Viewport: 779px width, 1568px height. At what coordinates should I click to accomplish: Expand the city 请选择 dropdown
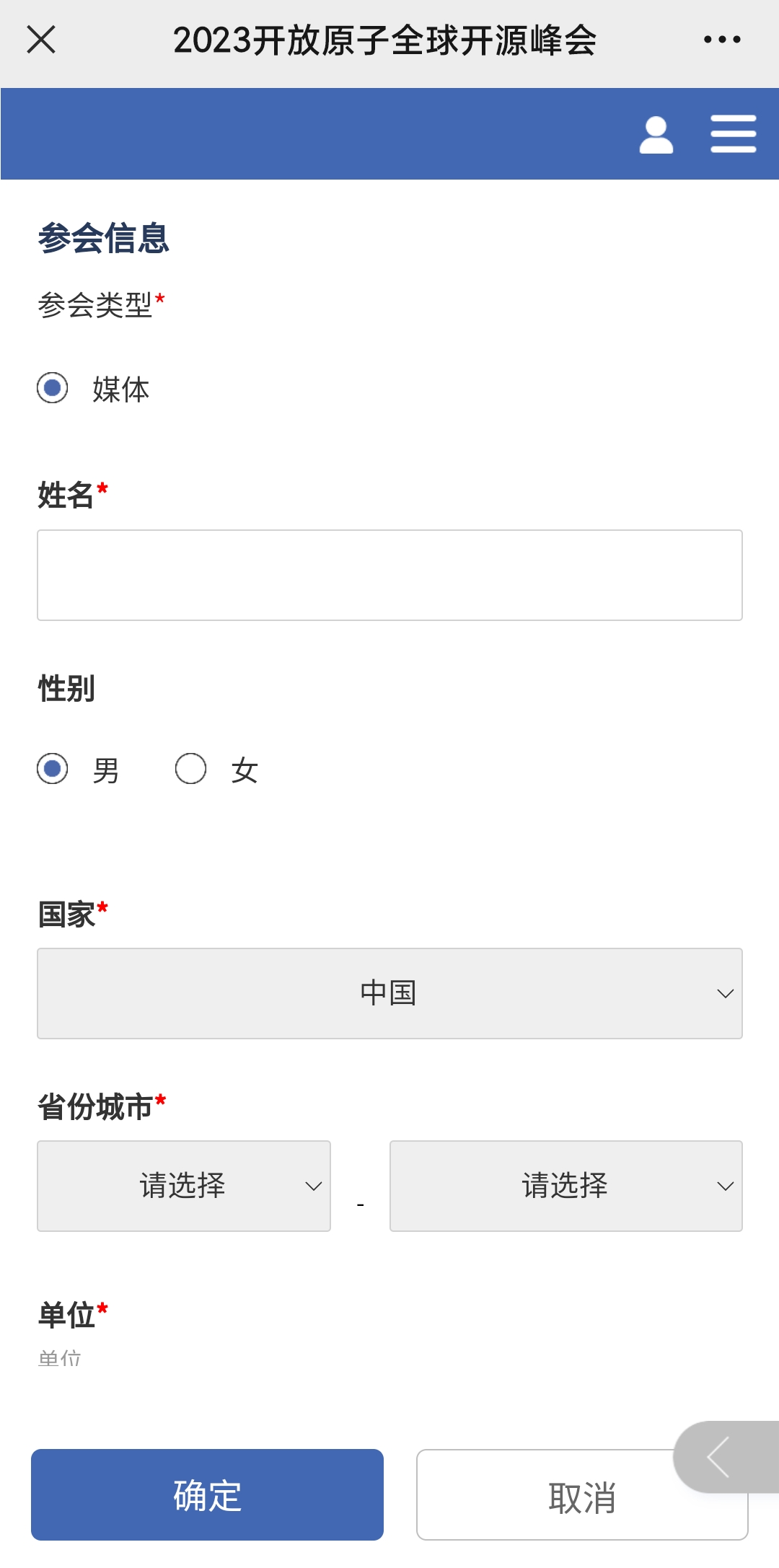pyautogui.click(x=565, y=1186)
